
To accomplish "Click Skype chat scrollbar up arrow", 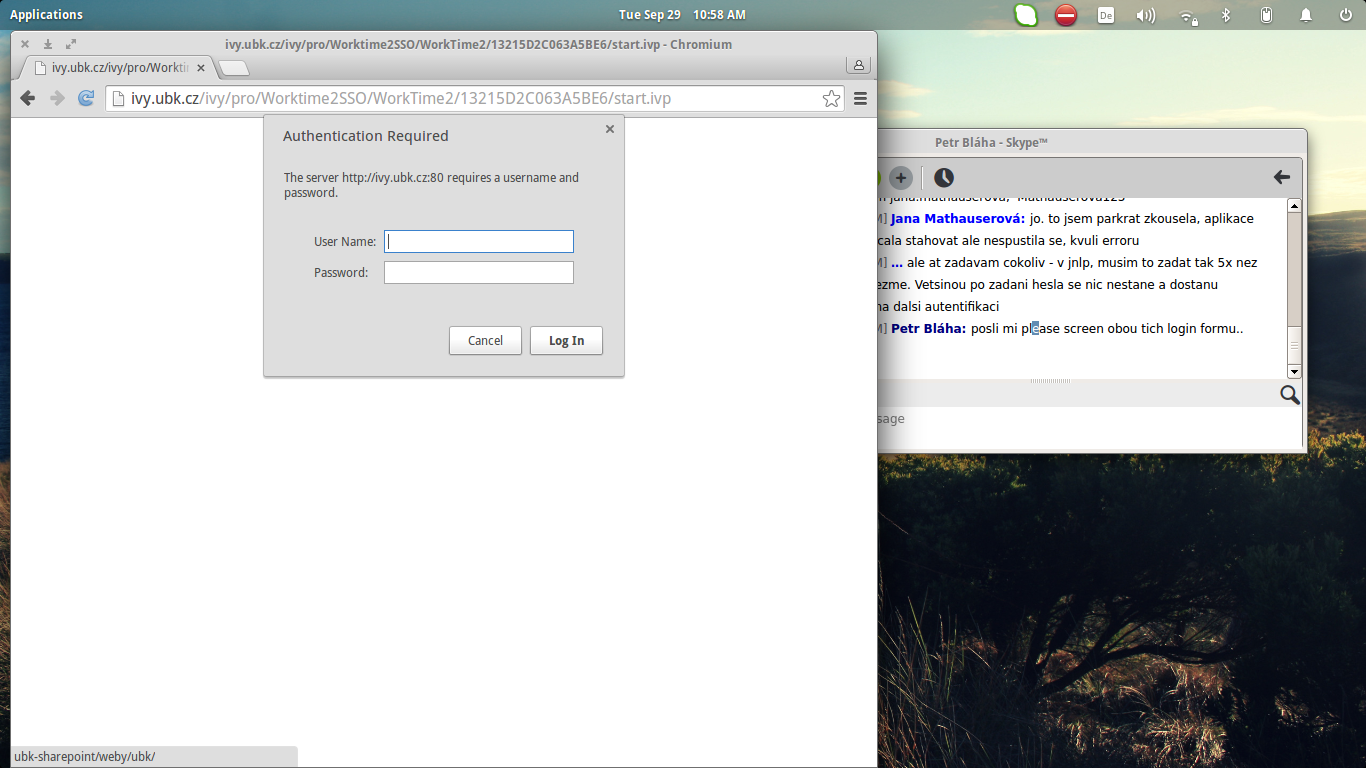I will pyautogui.click(x=1294, y=205).
